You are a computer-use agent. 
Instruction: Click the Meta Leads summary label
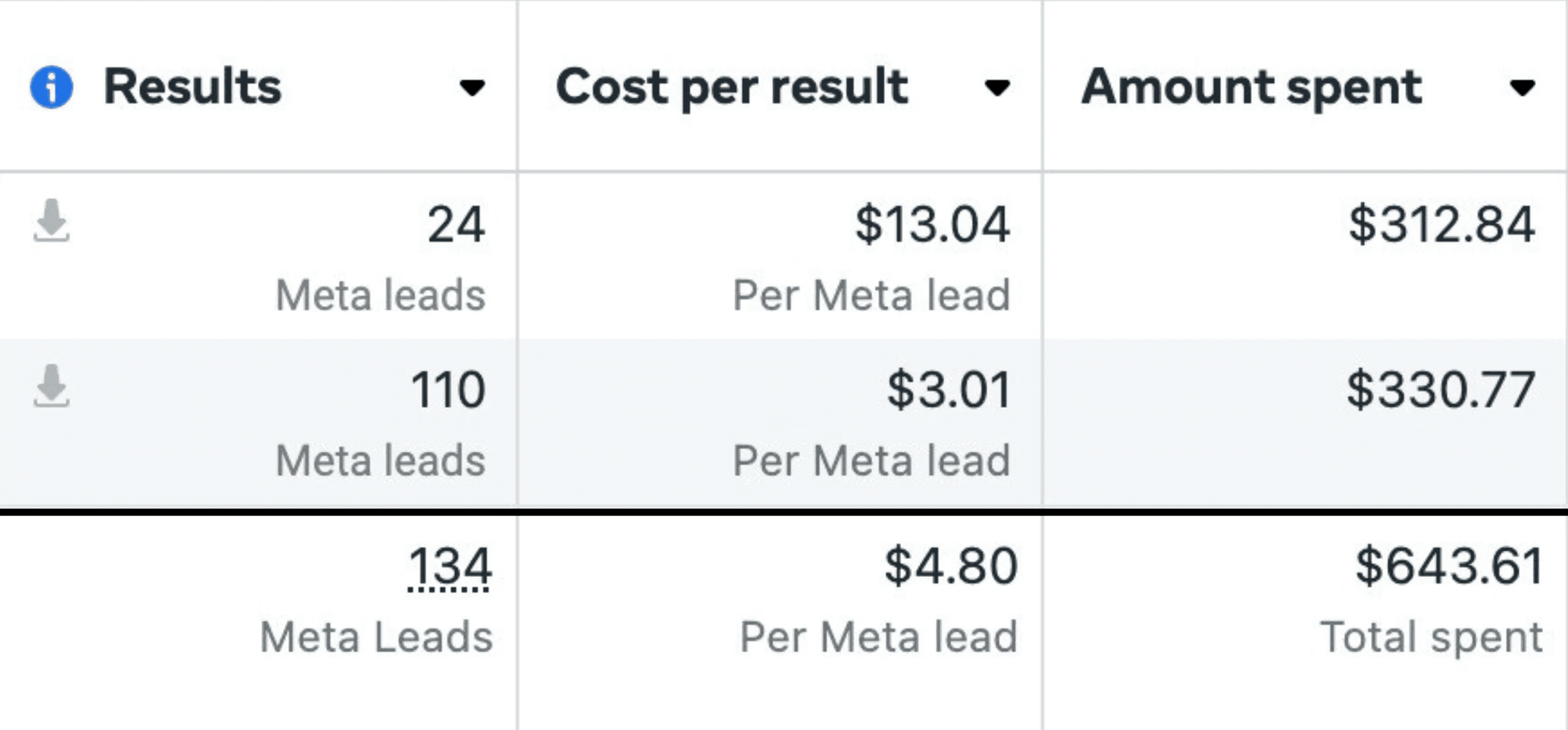[x=376, y=637]
